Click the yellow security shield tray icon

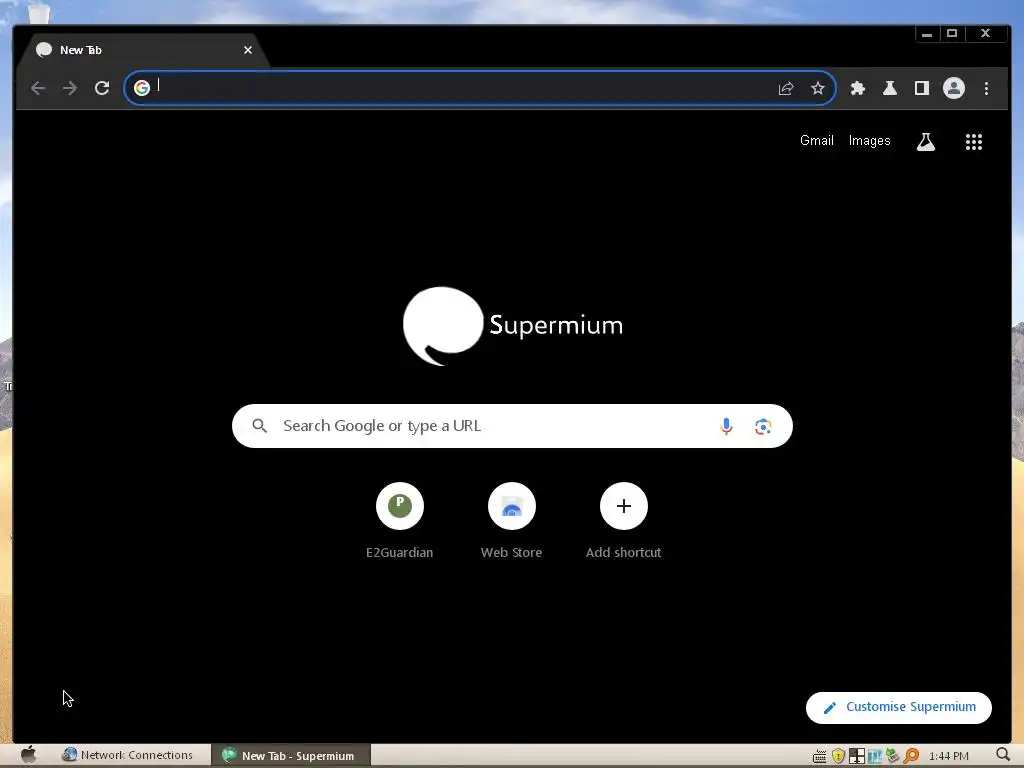(x=838, y=756)
